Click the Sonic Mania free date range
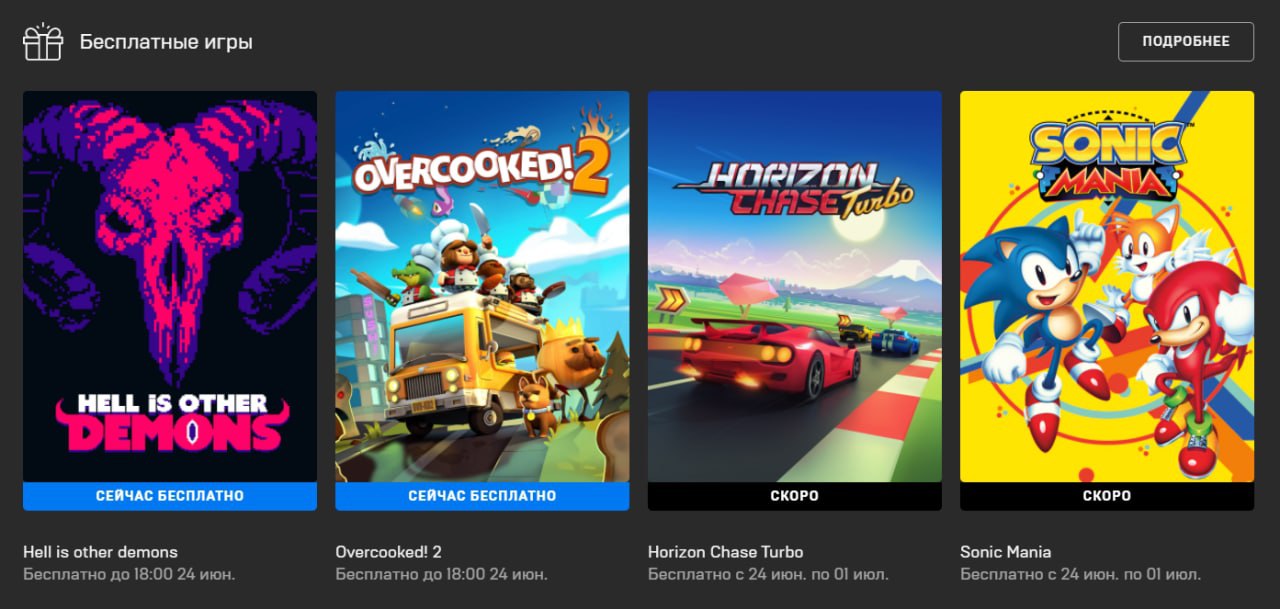 pos(1080,575)
